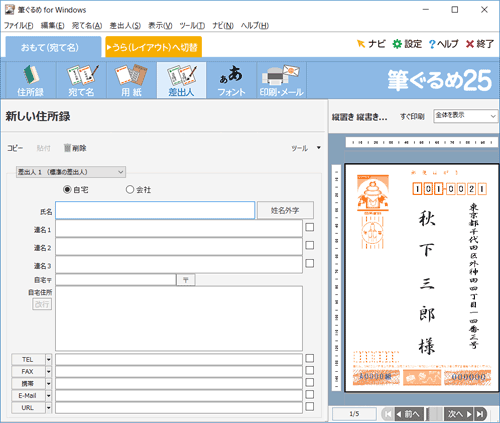Open the フォント font settings icon
This screenshot has height=423, width=500.
pos(231,80)
